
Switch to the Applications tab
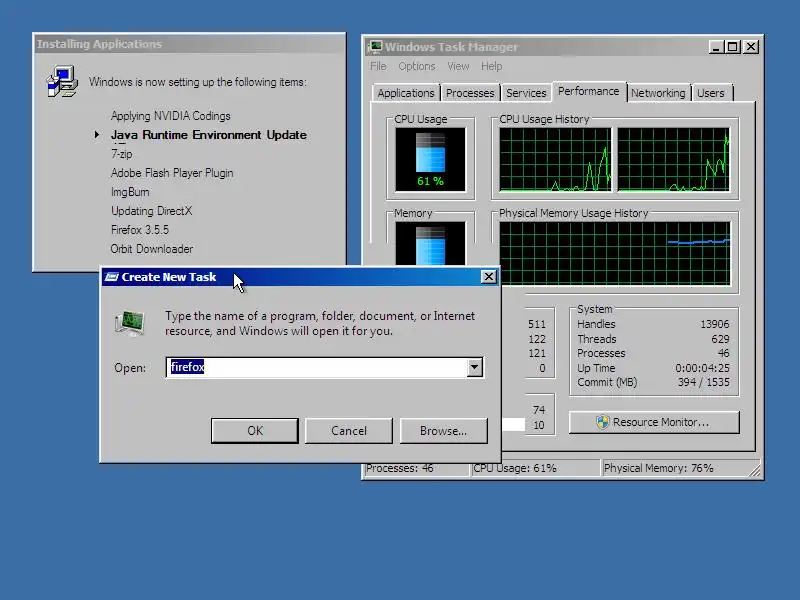[406, 93]
